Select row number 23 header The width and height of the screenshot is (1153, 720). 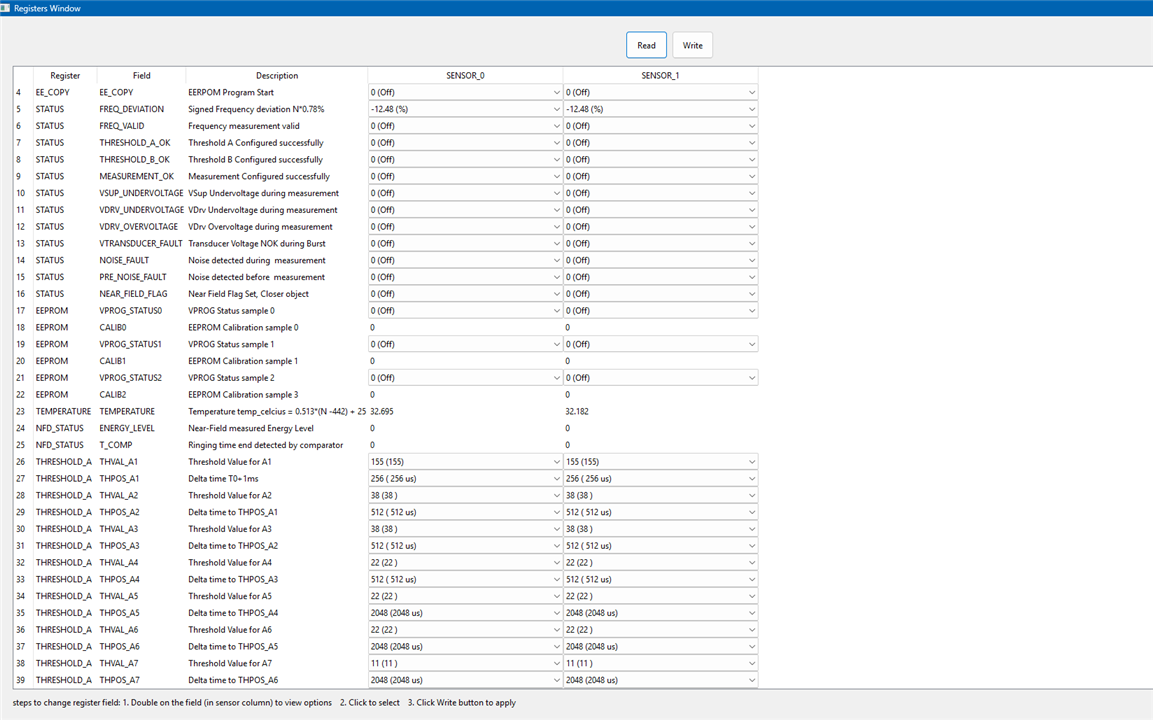click(20, 411)
